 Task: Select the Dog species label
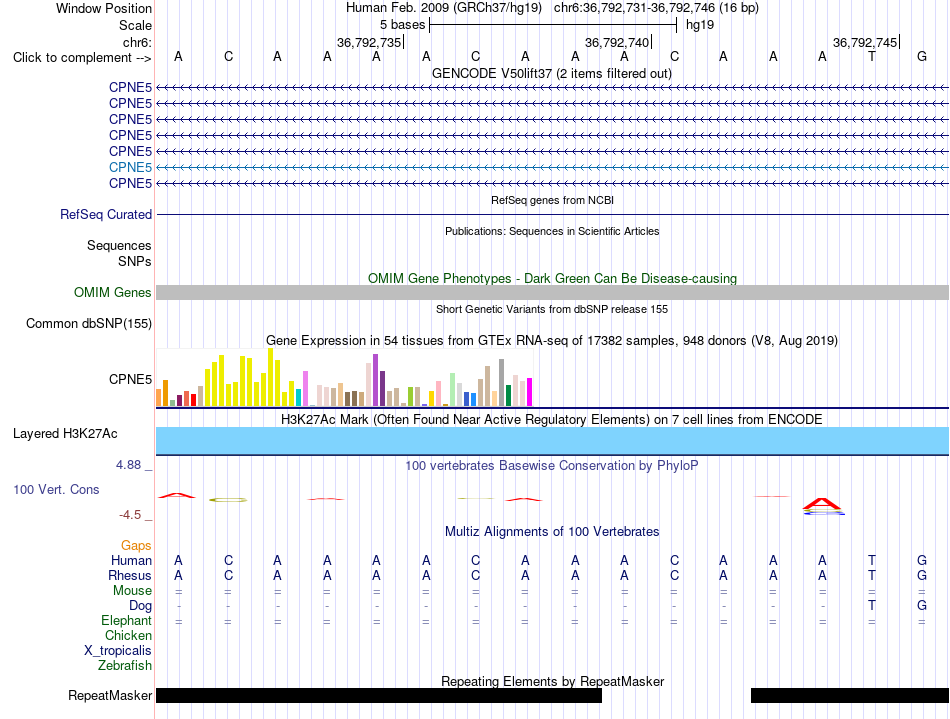(x=141, y=605)
